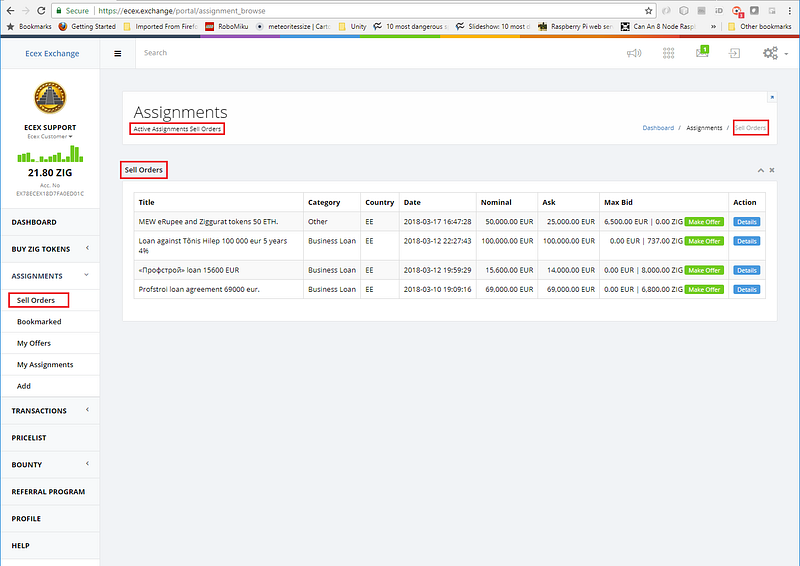Screen dimensions: 800x566
Task: Click browser forward arrow
Action: pyautogui.click(x=26, y=11)
